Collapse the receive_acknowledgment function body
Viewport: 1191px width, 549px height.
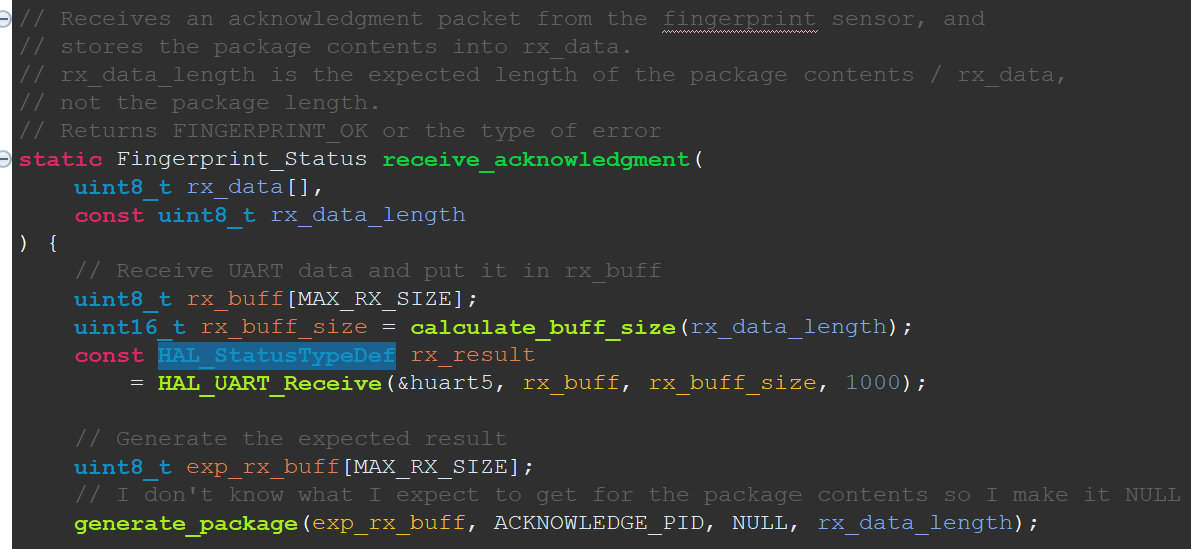[6, 160]
